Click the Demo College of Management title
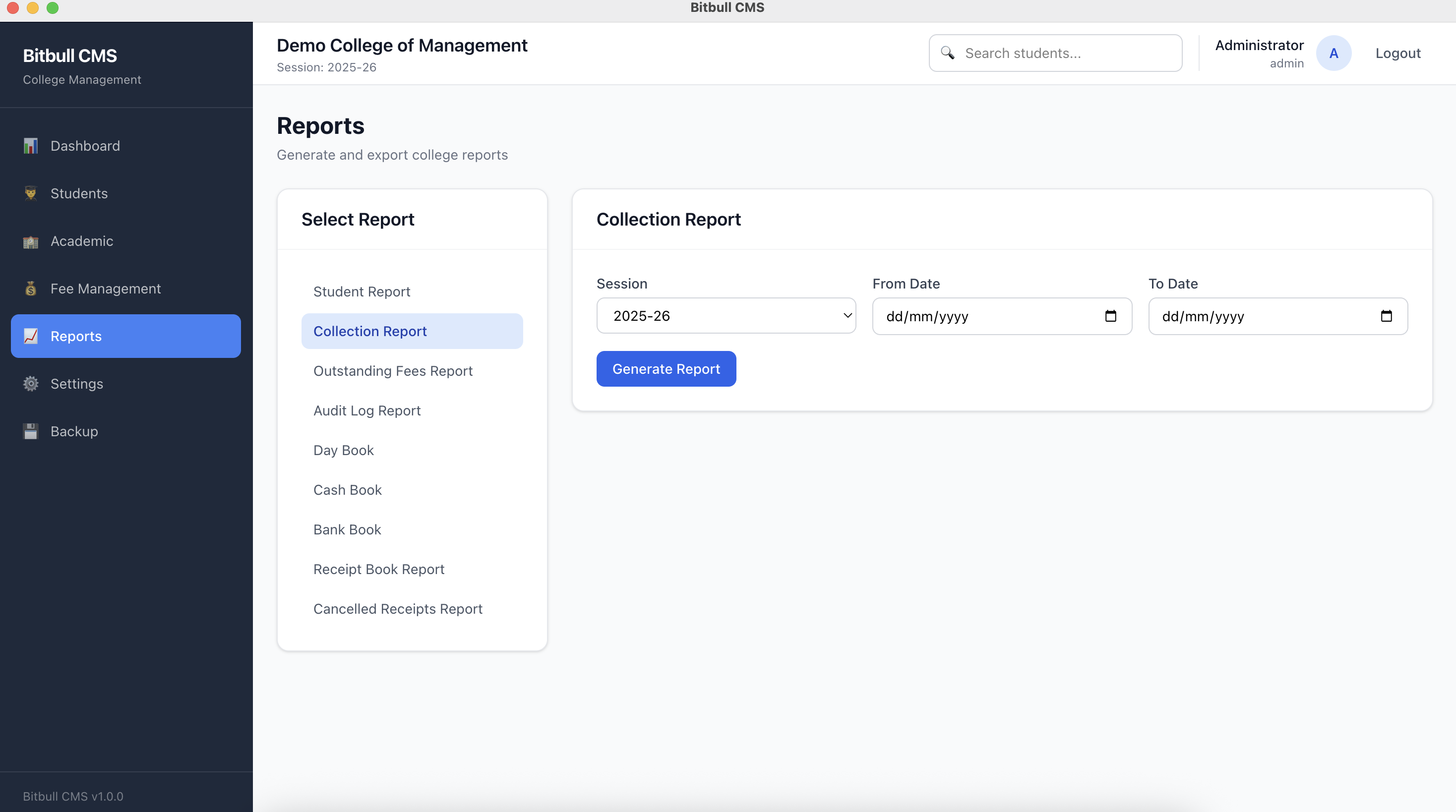The width and height of the screenshot is (1456, 812). [402, 45]
